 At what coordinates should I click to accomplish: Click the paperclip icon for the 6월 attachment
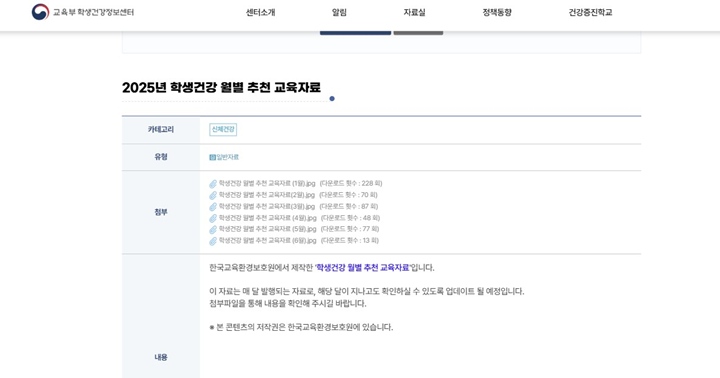click(x=213, y=241)
